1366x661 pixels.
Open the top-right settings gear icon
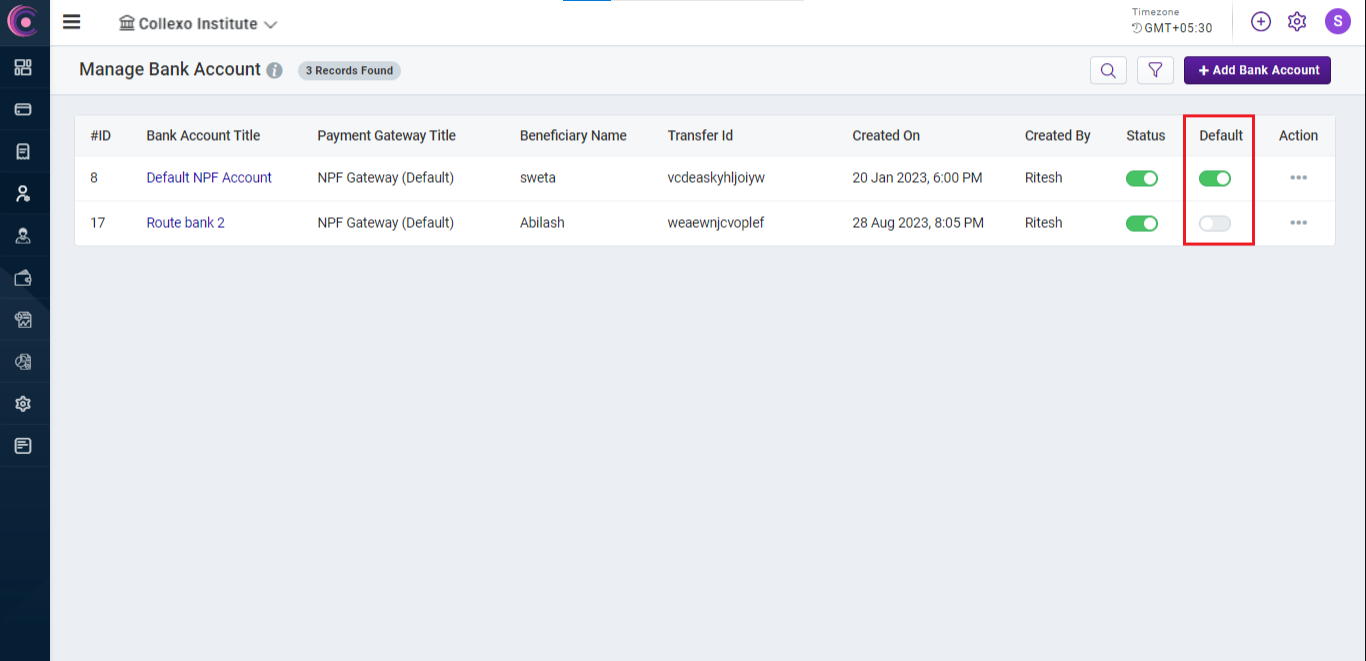(1297, 21)
